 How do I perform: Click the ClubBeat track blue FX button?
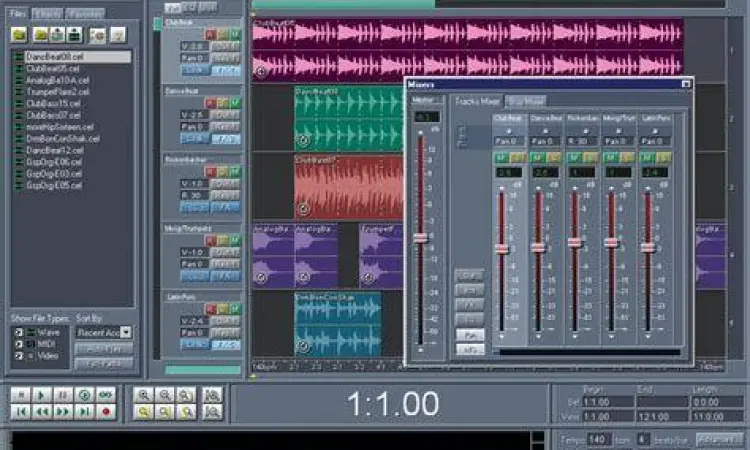[226, 70]
